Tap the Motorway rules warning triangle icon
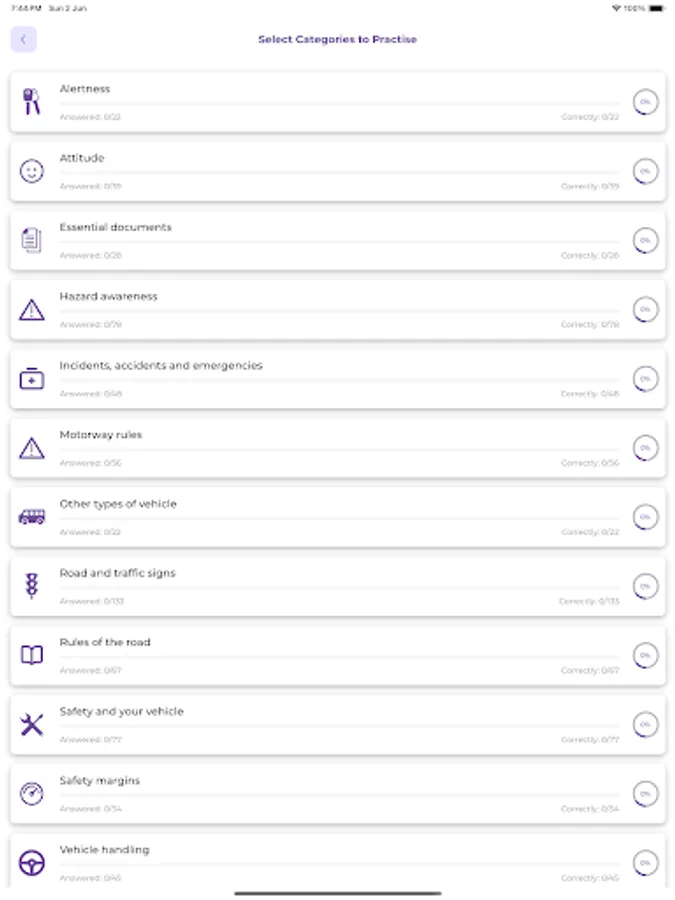The height and width of the screenshot is (900, 675). tap(31, 447)
